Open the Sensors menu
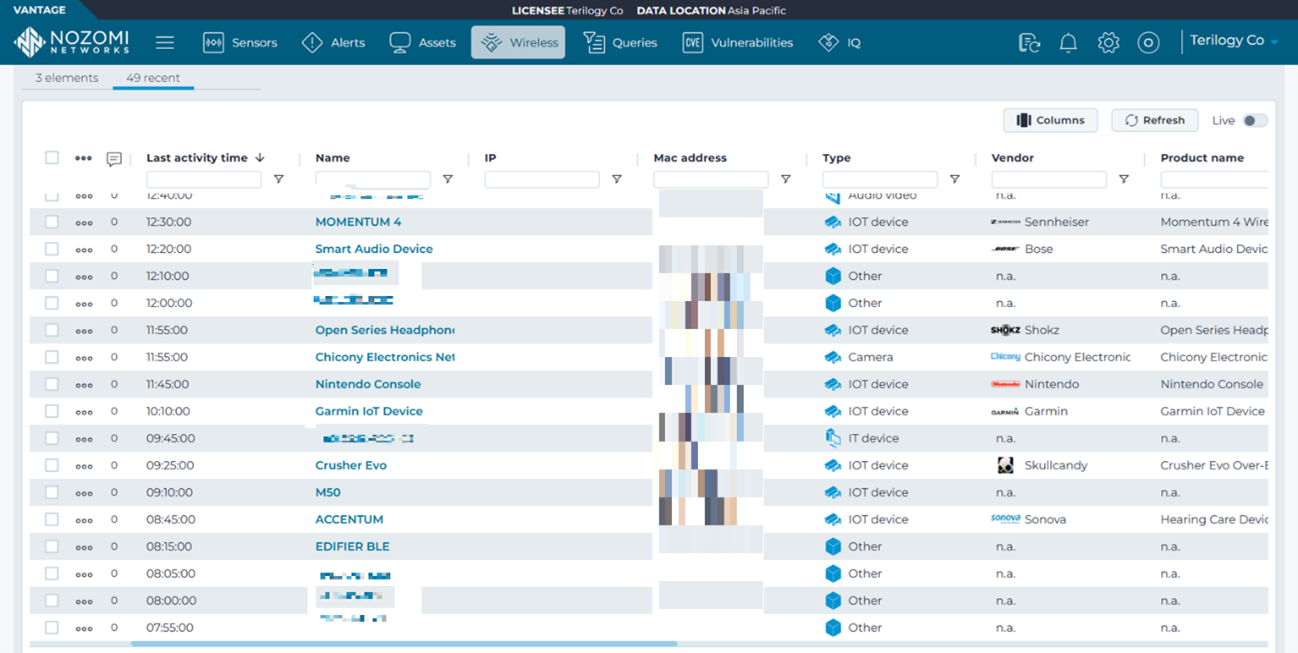This screenshot has width=1298, height=653. [240, 42]
